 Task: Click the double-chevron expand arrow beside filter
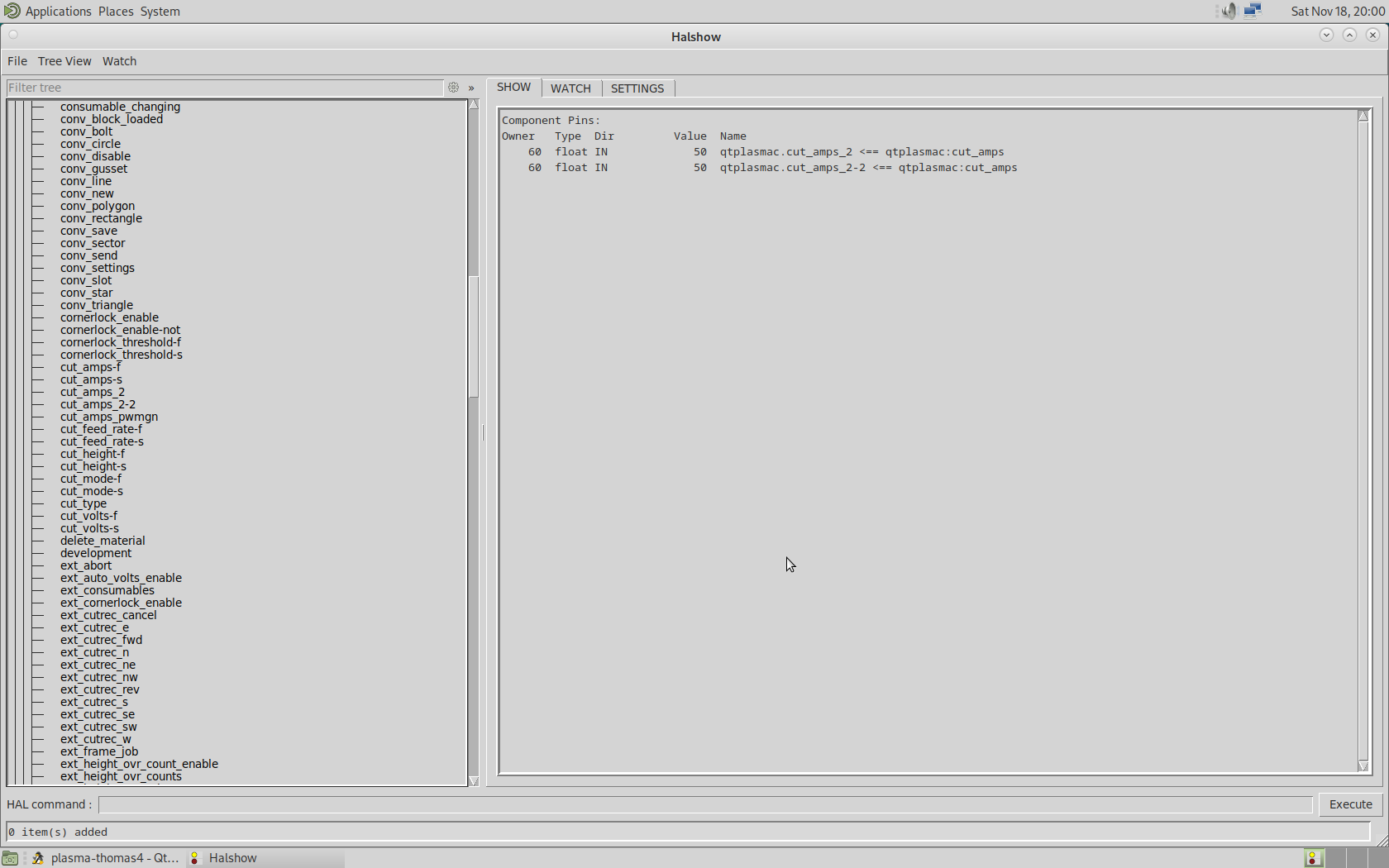click(471, 88)
